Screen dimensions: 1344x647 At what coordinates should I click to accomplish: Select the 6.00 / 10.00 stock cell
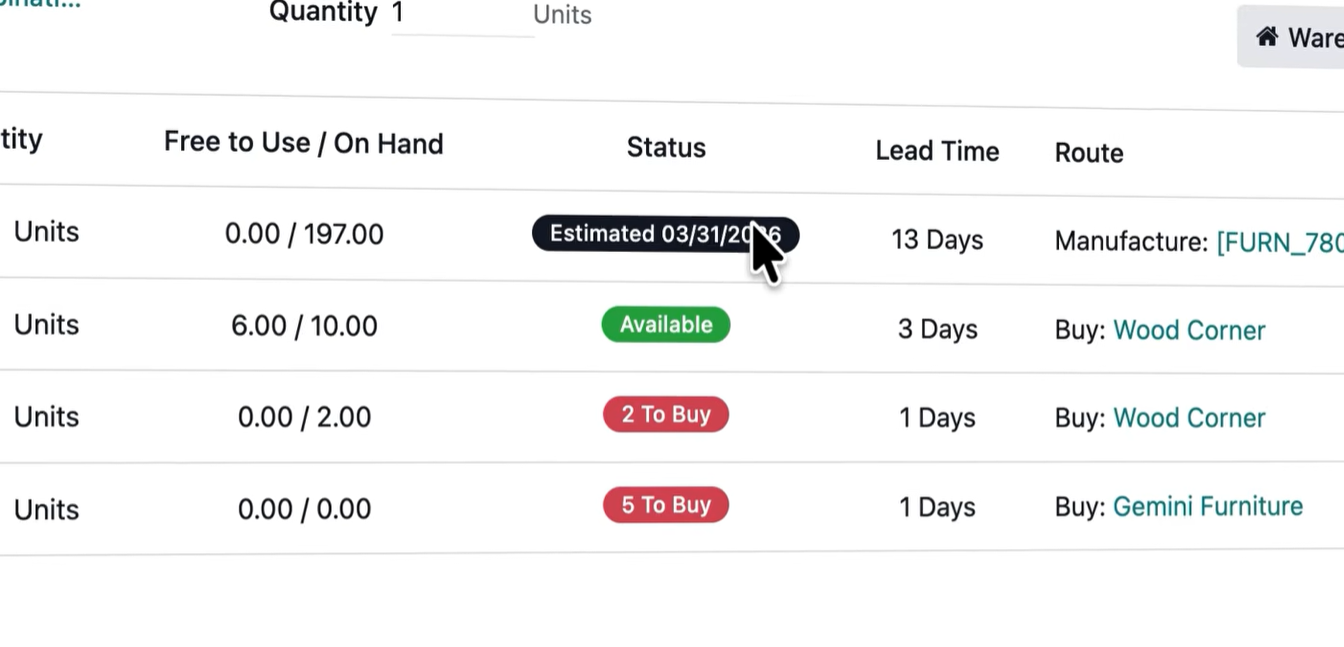click(x=304, y=326)
